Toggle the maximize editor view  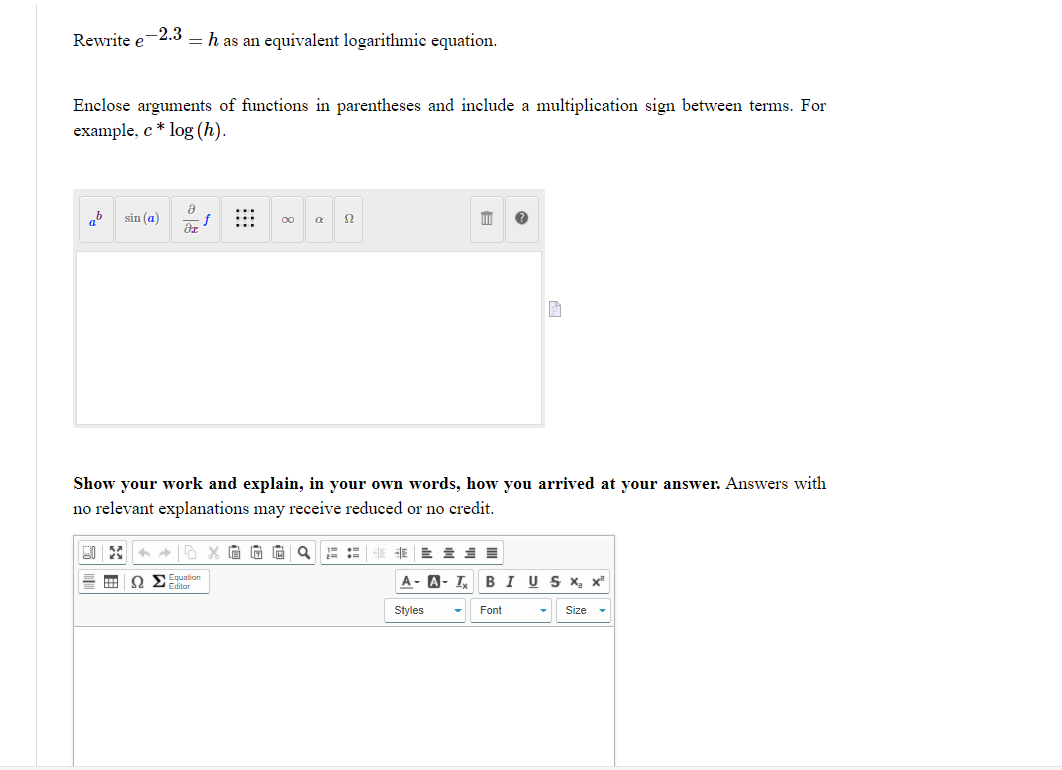116,552
